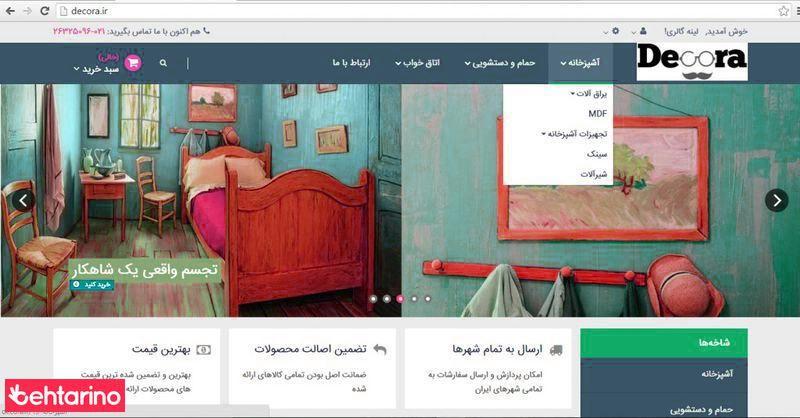Open ارتباط با ما page
800x418 pixels.
click(352, 63)
